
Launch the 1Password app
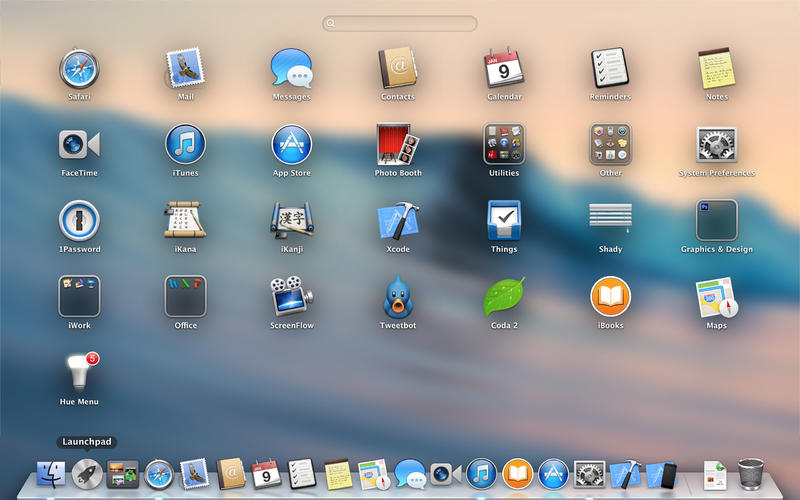[x=79, y=220]
